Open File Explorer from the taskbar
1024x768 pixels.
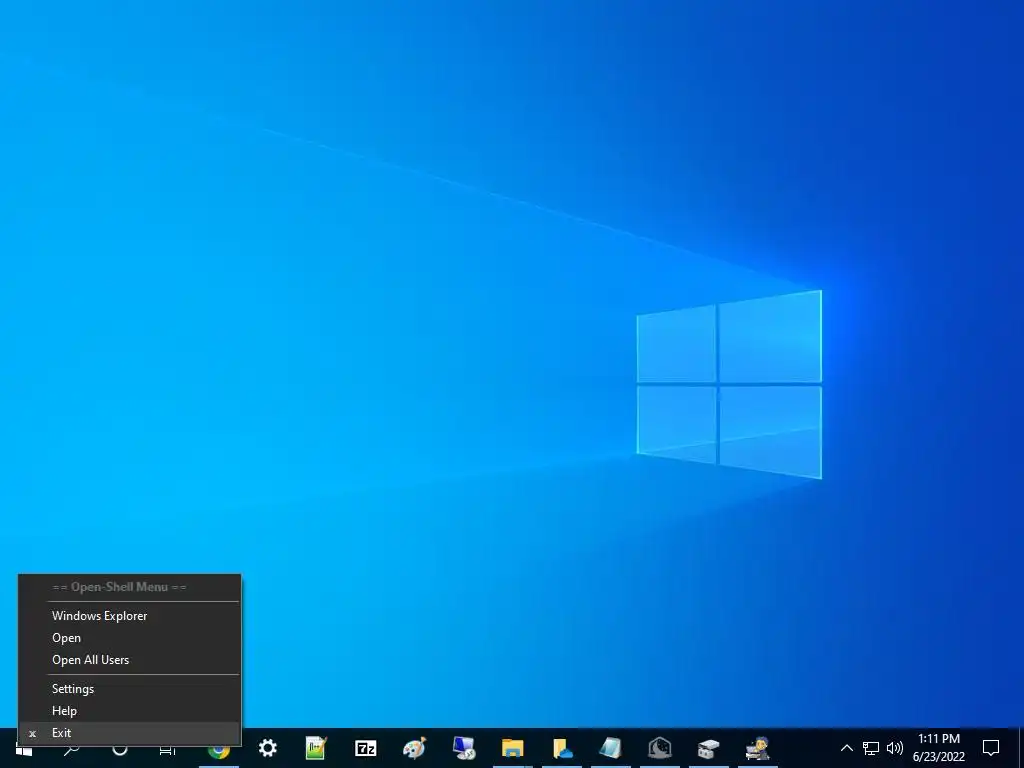pos(513,748)
